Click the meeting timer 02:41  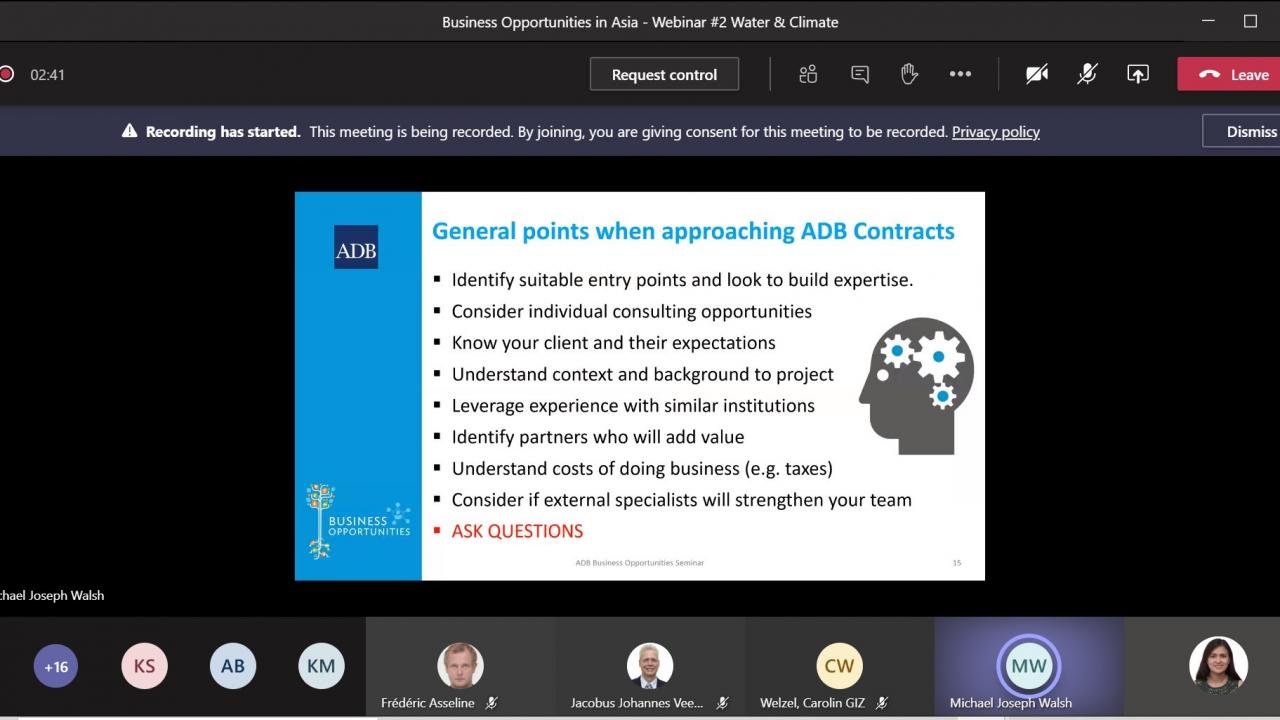47,74
